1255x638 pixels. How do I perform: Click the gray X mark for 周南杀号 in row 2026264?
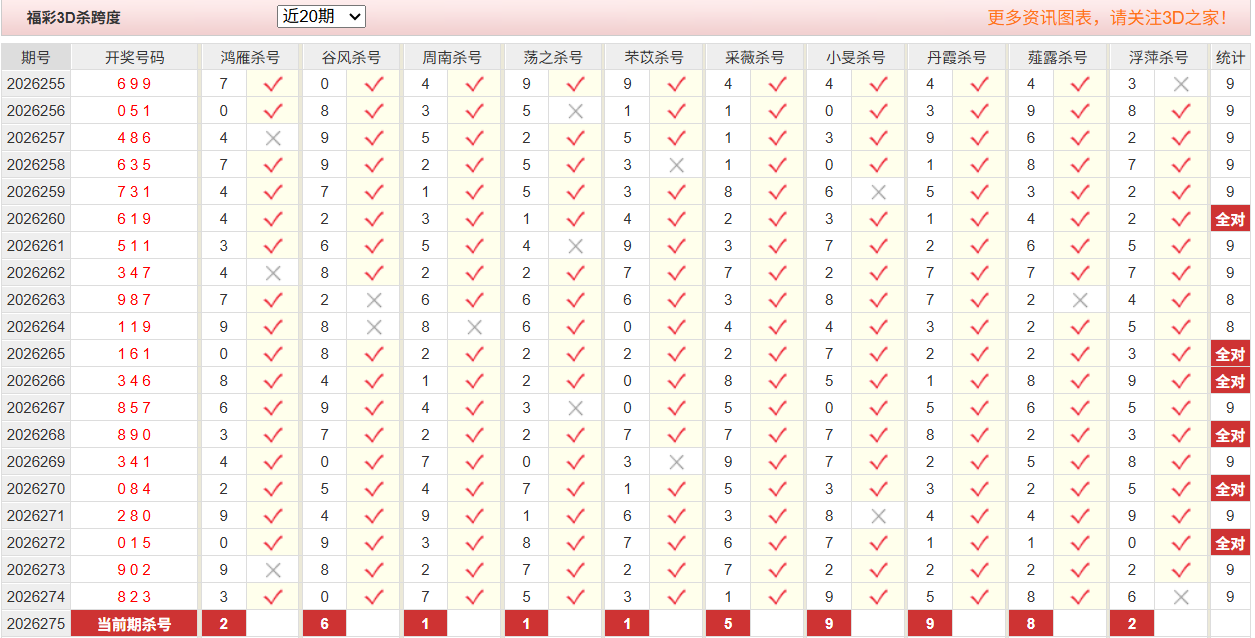pos(474,327)
